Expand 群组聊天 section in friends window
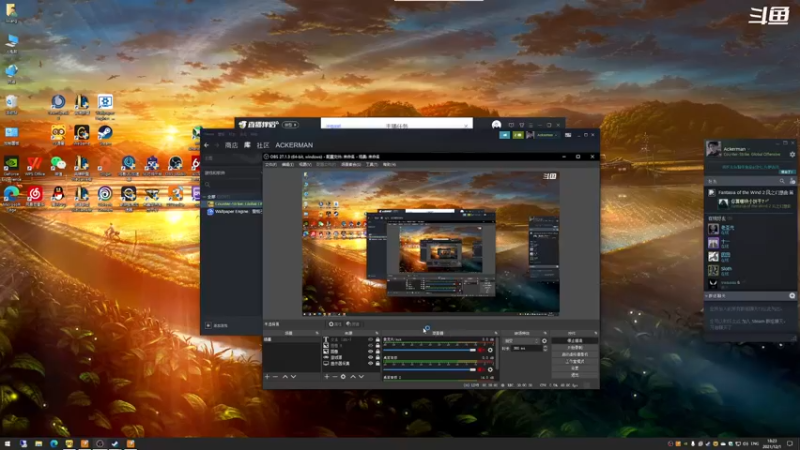800x450 pixels. (707, 296)
